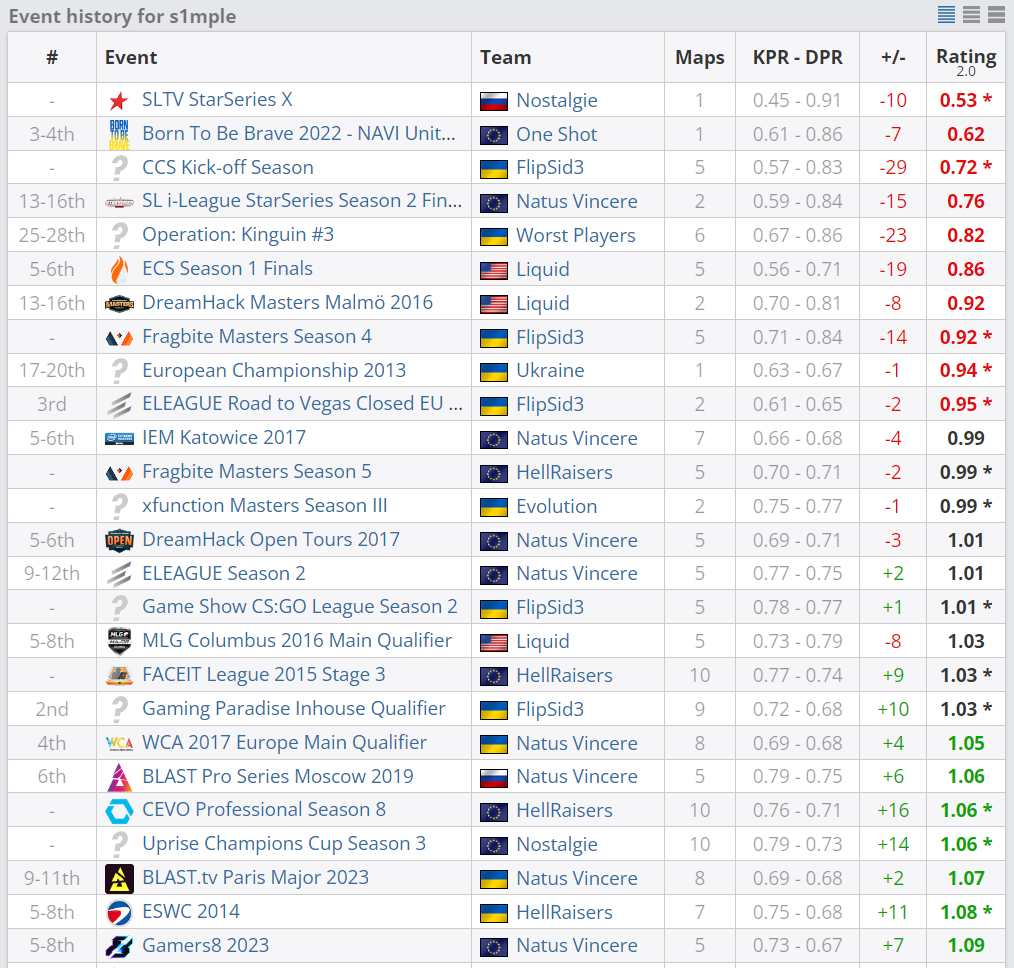Click the Fragbite Masters Season 4 logo

click(x=119, y=337)
